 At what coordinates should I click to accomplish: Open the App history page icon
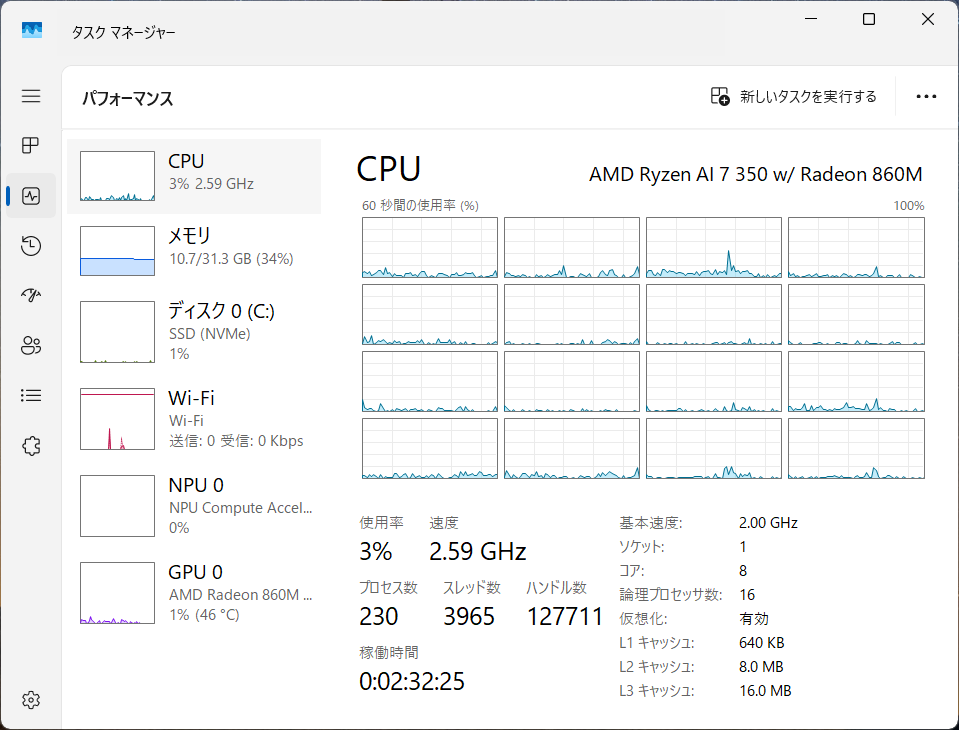click(31, 246)
